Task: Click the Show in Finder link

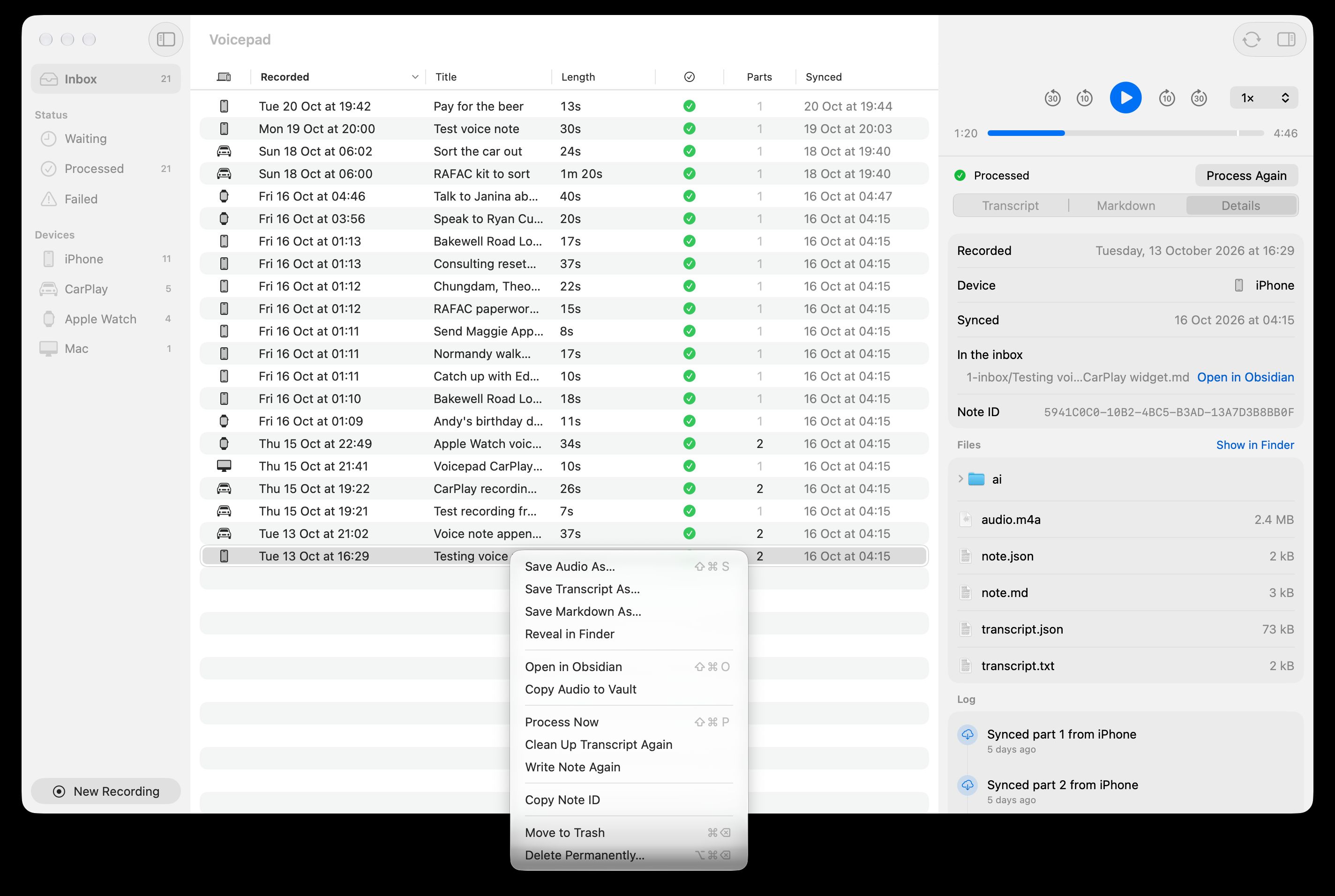Action: point(1255,445)
